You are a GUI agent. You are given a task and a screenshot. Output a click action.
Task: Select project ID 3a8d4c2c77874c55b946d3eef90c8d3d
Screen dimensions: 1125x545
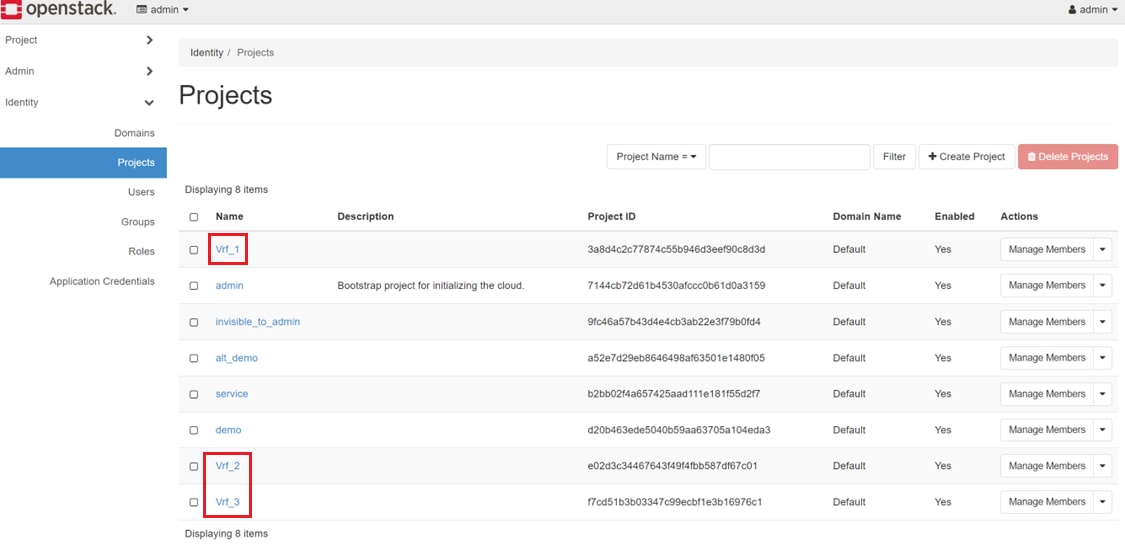point(677,250)
